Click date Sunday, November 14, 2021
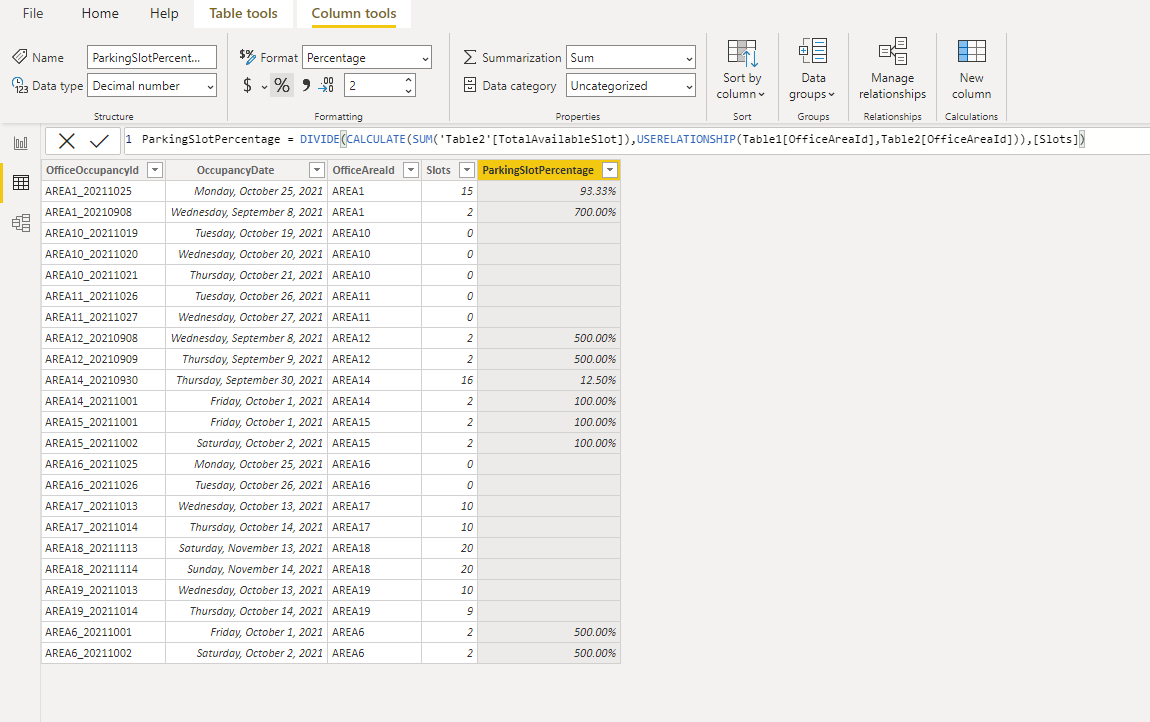The width and height of the screenshot is (1150, 722). pyautogui.click(x=246, y=569)
